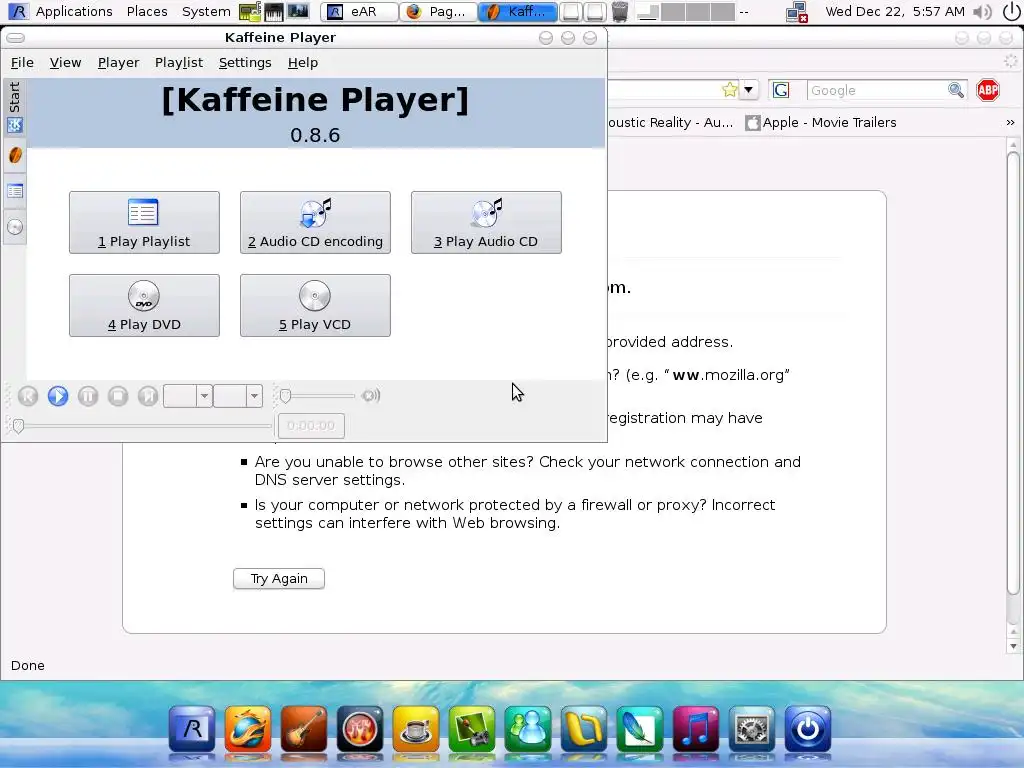The height and width of the screenshot is (768, 1024).
Task: Switch to the Firefox Pag... taskbar entry
Action: point(438,12)
